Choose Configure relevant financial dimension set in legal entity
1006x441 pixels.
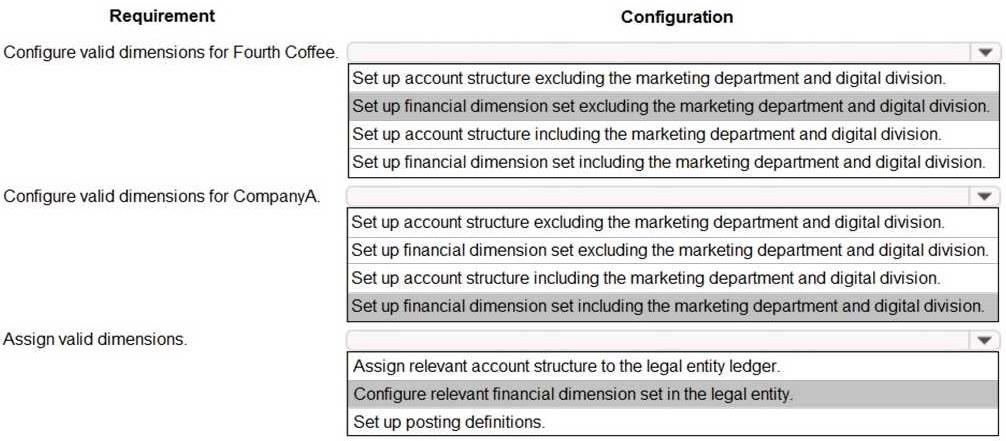[674, 393]
